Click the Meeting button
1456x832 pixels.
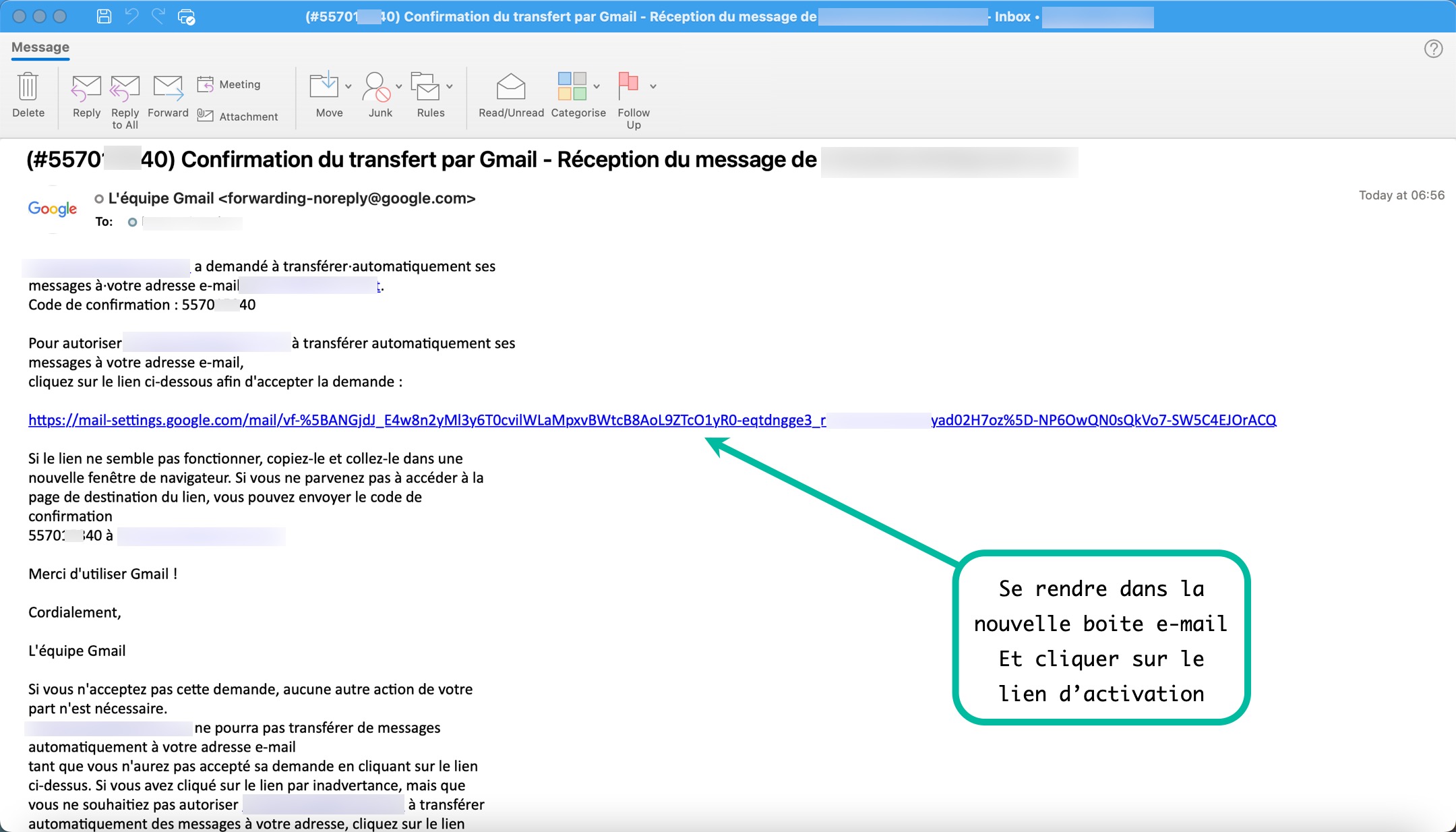pyautogui.click(x=229, y=84)
